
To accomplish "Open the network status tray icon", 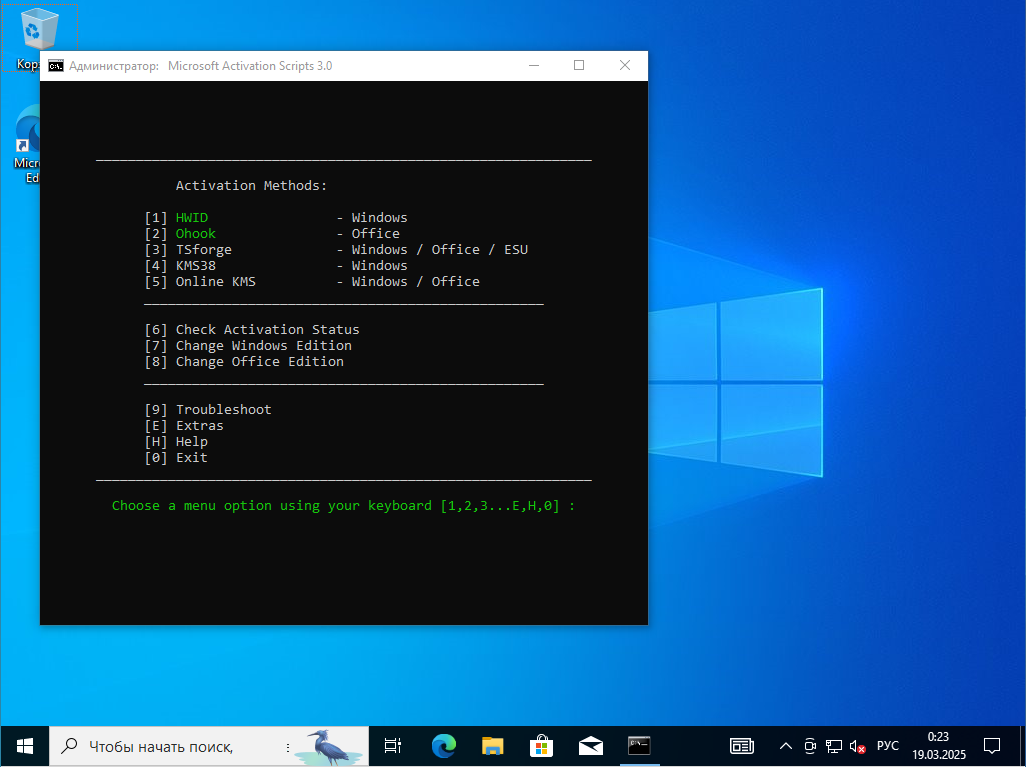I will click(834, 746).
